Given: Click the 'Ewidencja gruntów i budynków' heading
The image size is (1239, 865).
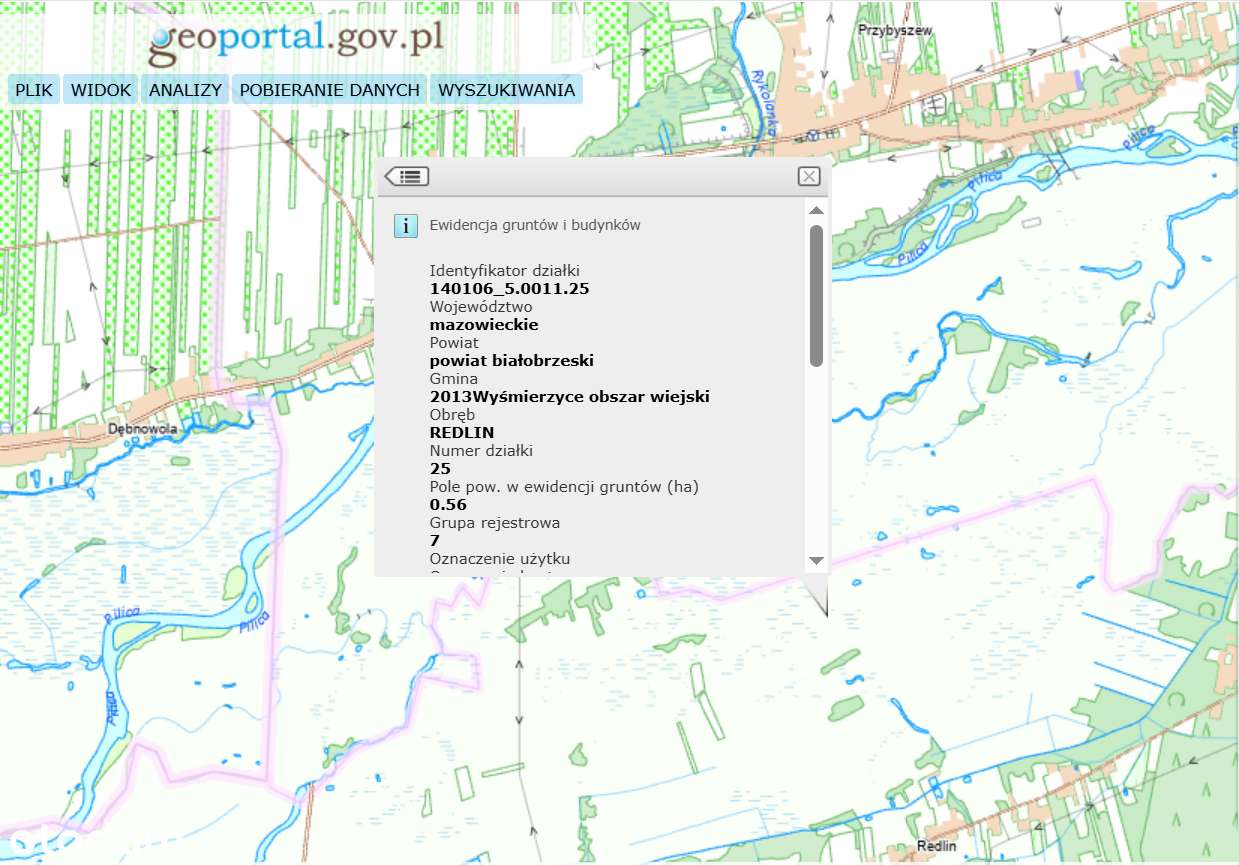Looking at the screenshot, I should click(535, 225).
